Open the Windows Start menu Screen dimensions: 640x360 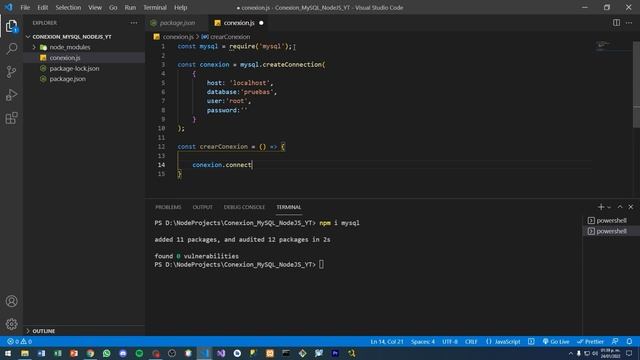8,353
